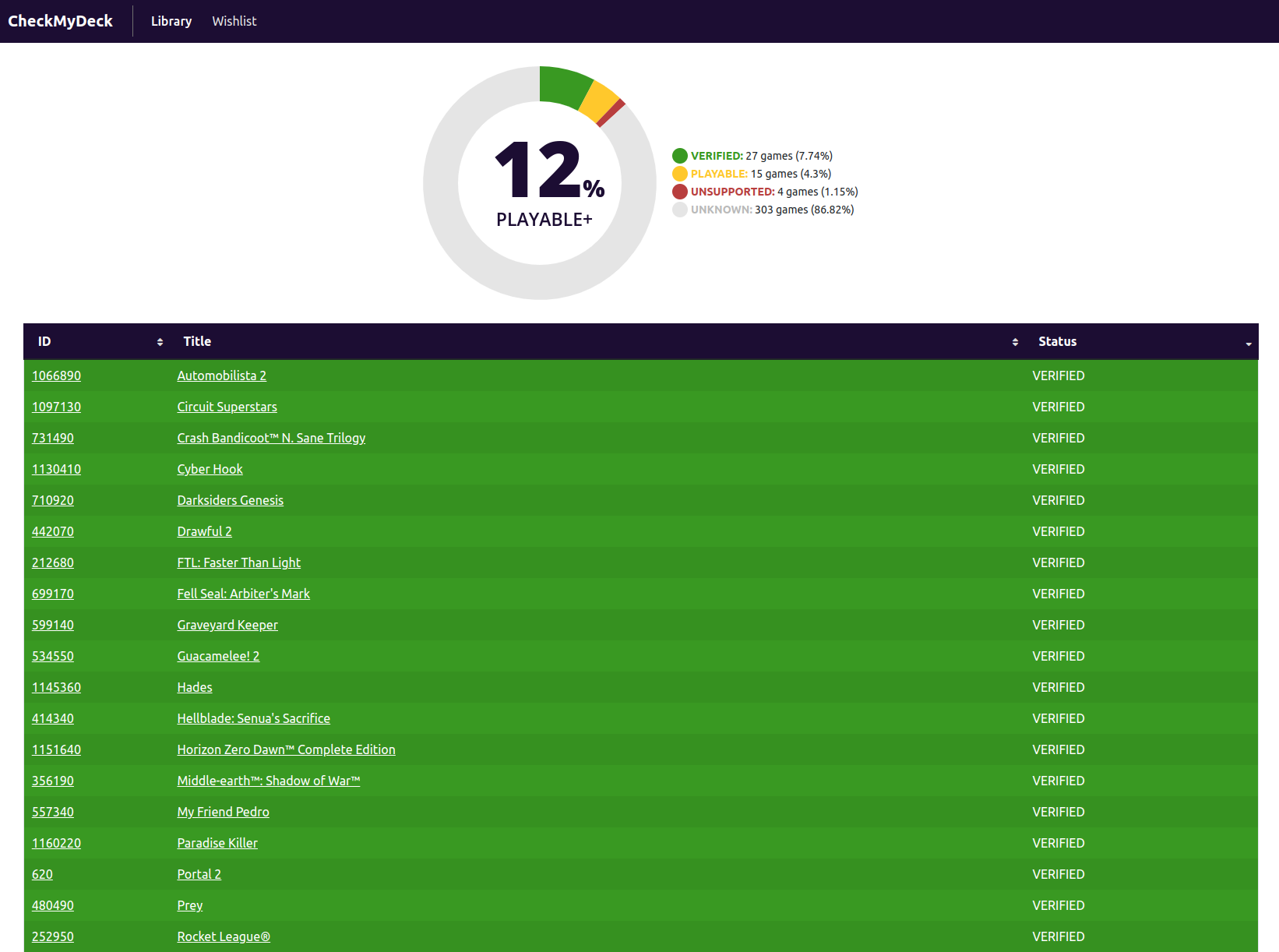
Task: Open Hellblade: Senua's Sacrifice link
Action: (x=254, y=718)
